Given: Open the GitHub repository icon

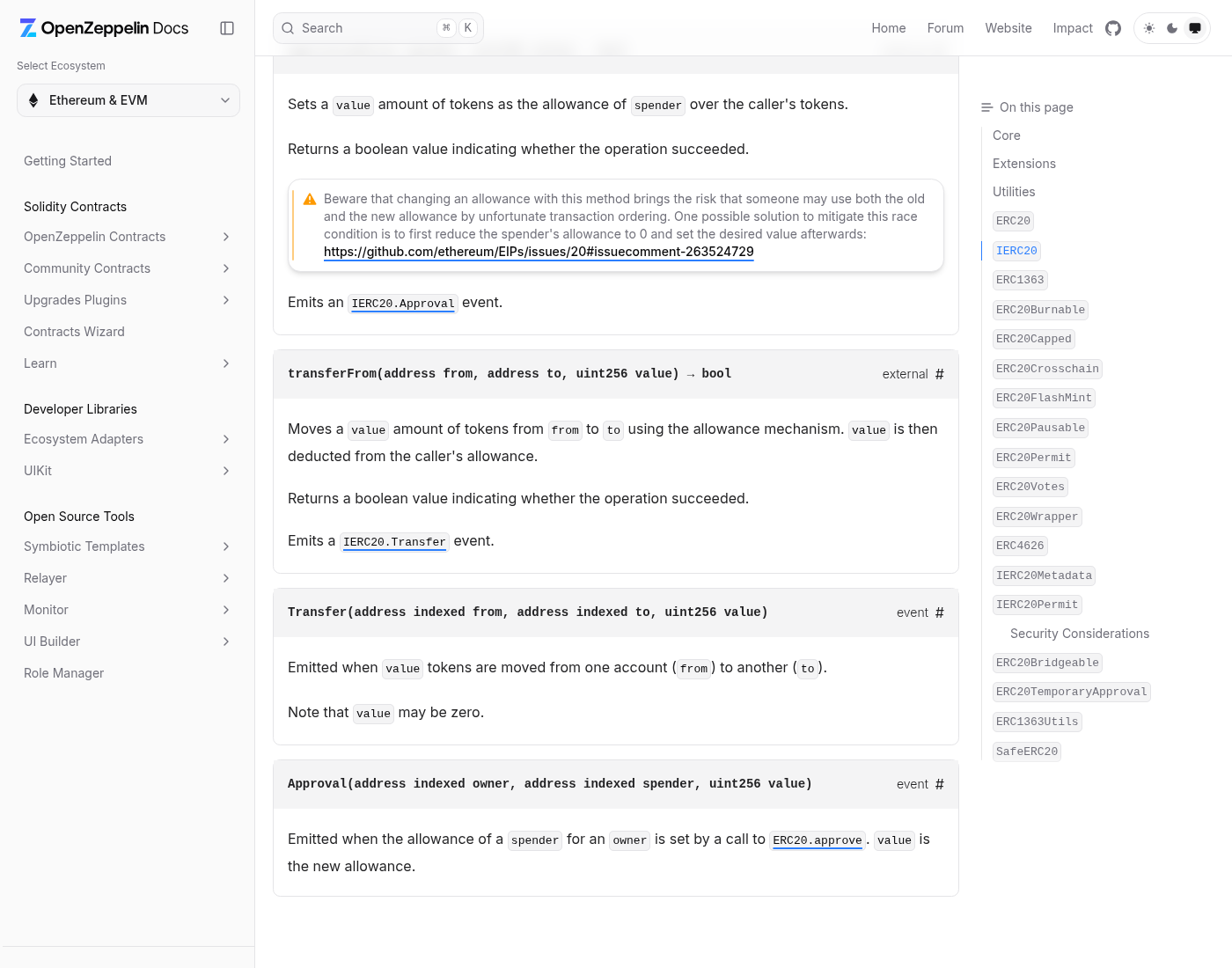Looking at the screenshot, I should [1113, 28].
